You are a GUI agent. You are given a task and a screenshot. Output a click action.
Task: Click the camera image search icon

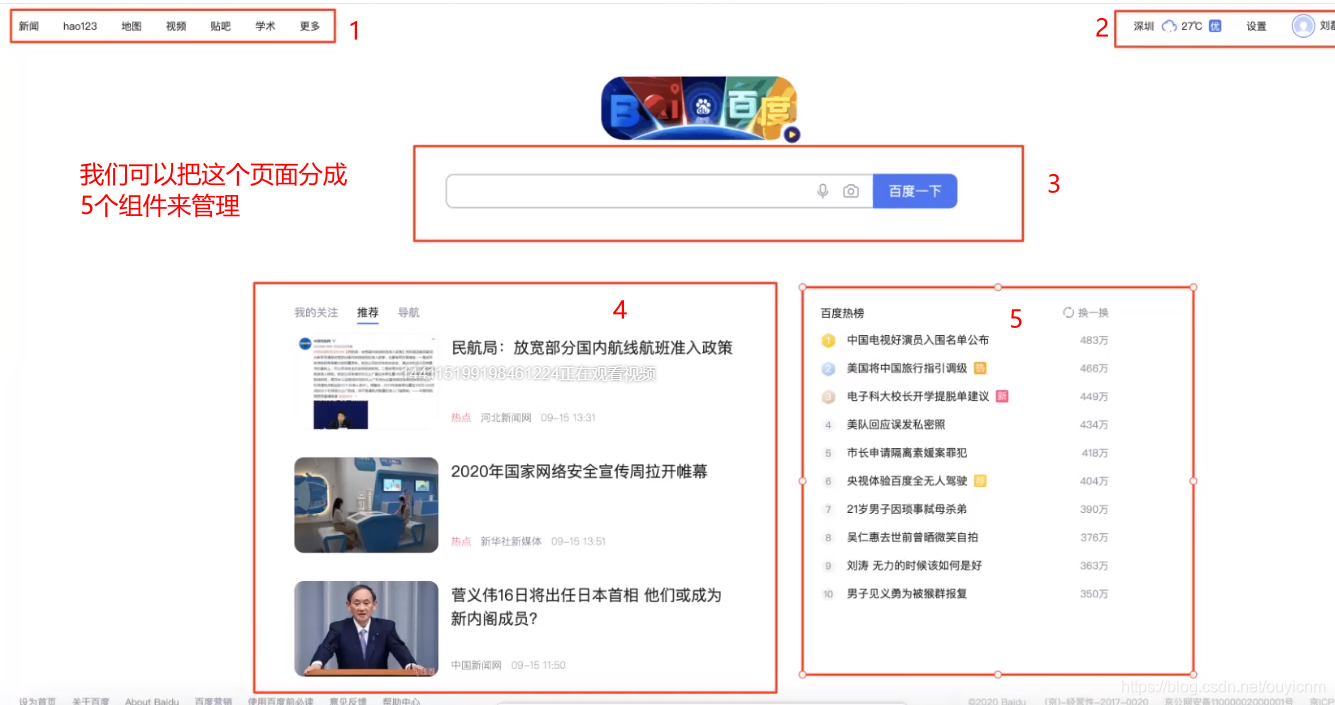851,191
